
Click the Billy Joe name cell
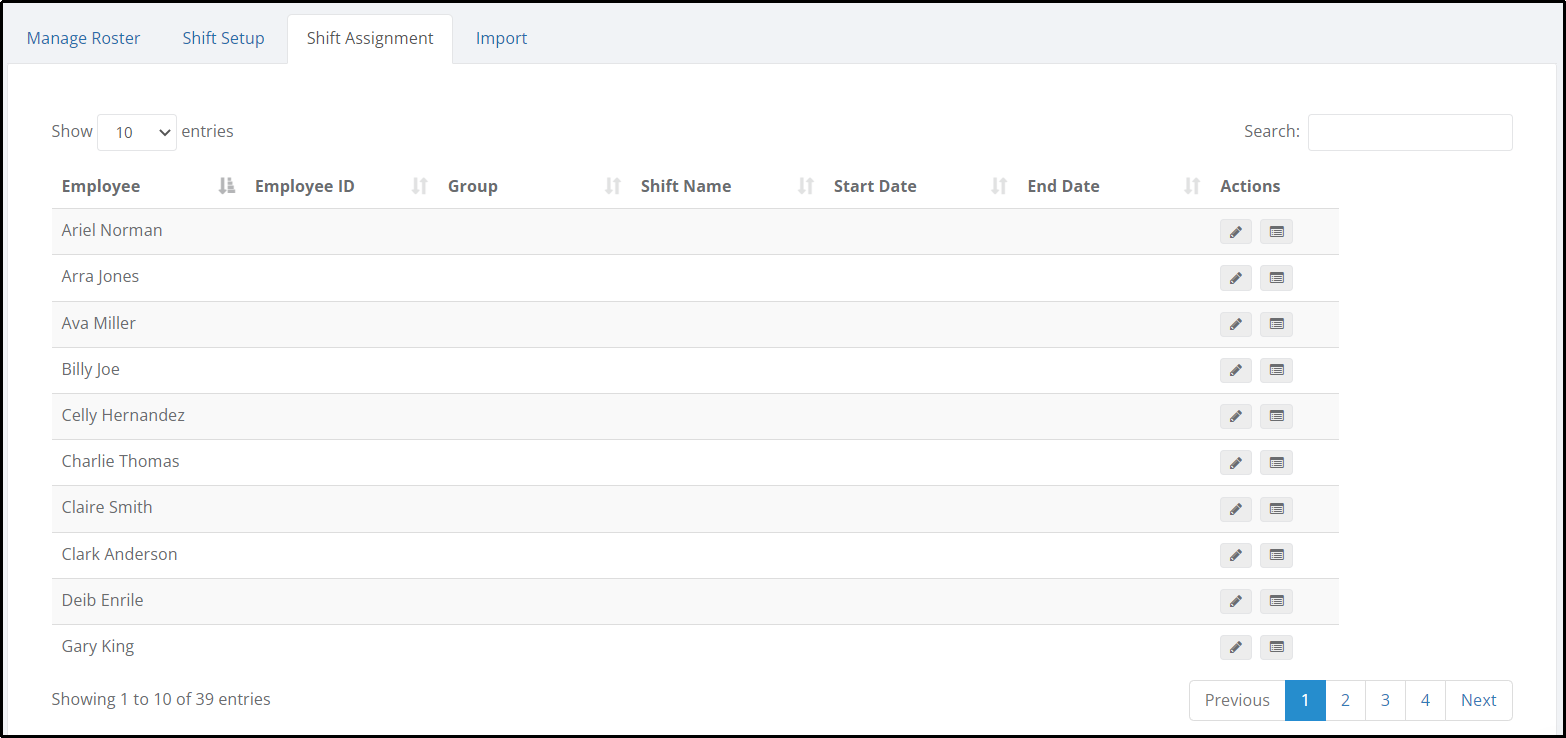point(90,369)
